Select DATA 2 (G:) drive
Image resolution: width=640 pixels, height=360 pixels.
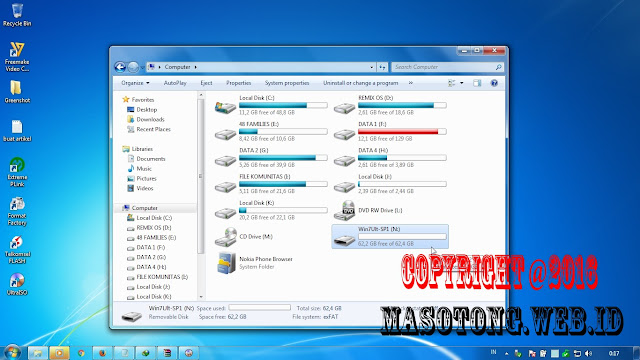pos(271,158)
